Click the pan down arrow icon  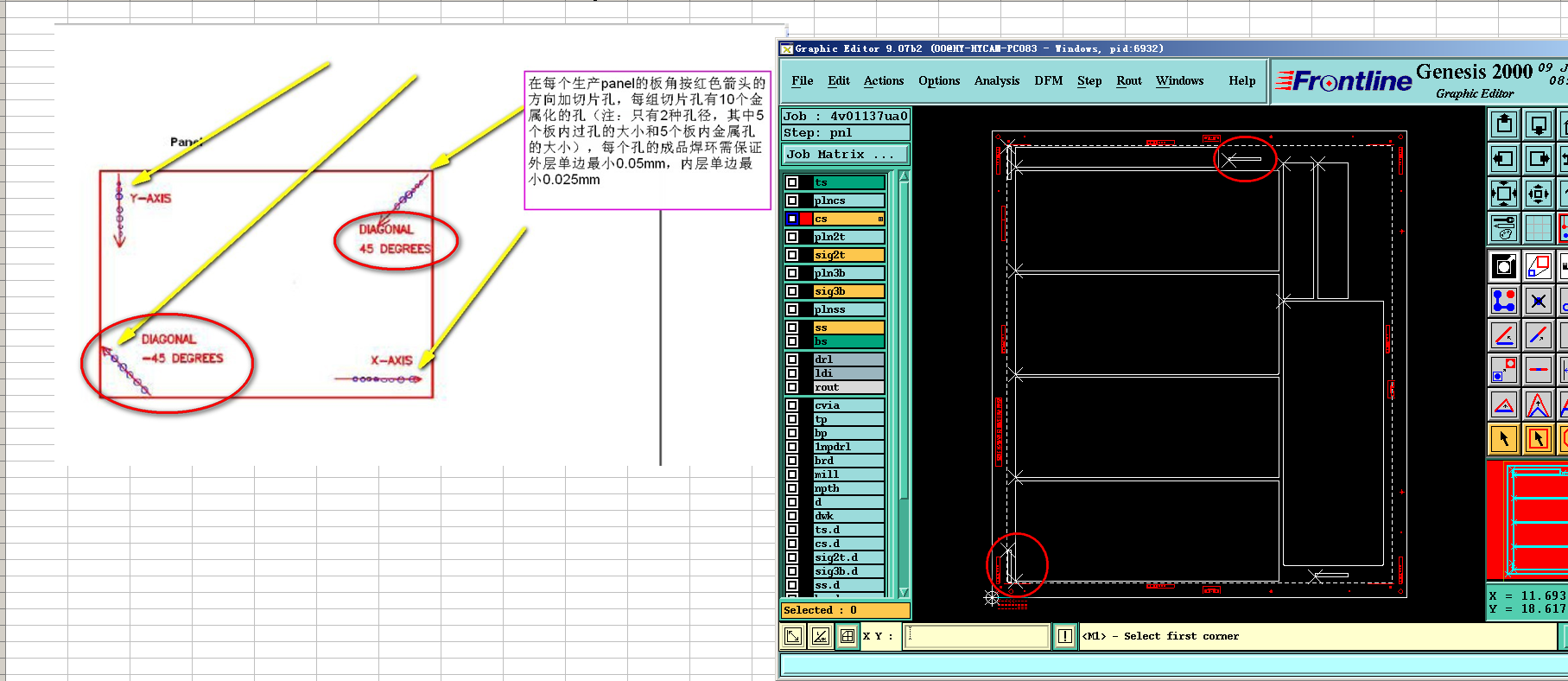click(x=1539, y=124)
